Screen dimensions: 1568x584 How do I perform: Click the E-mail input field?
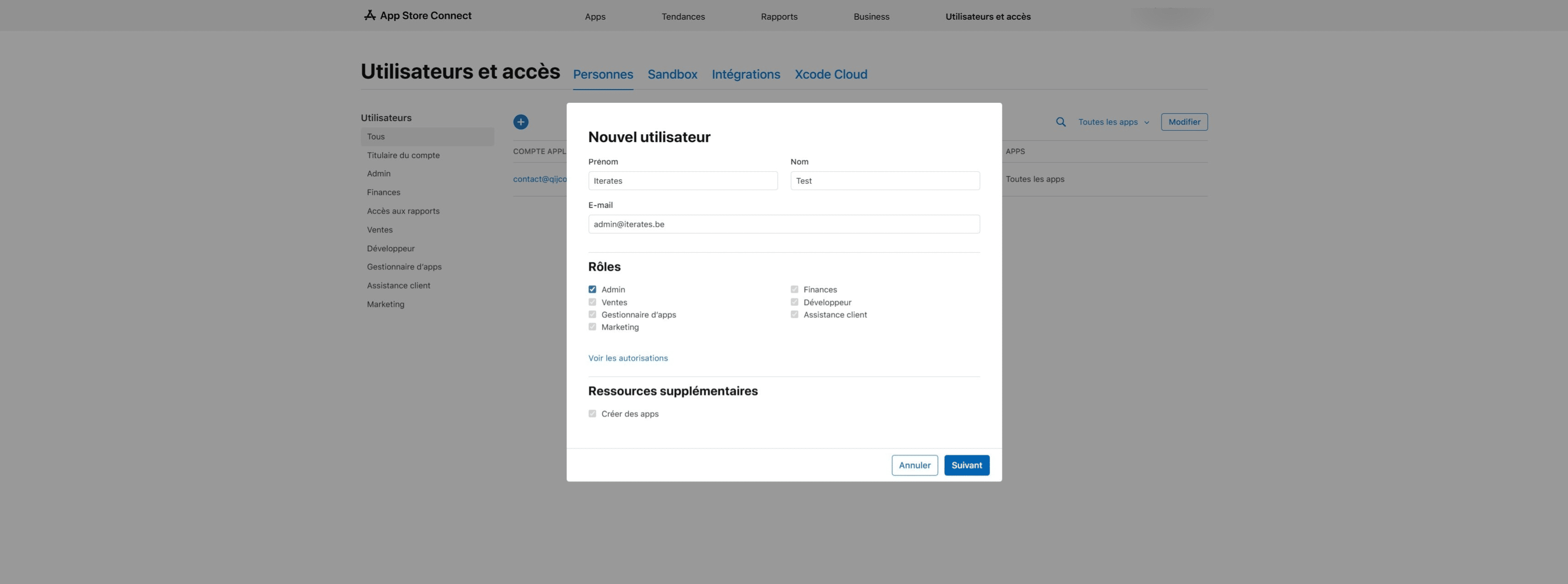784,224
